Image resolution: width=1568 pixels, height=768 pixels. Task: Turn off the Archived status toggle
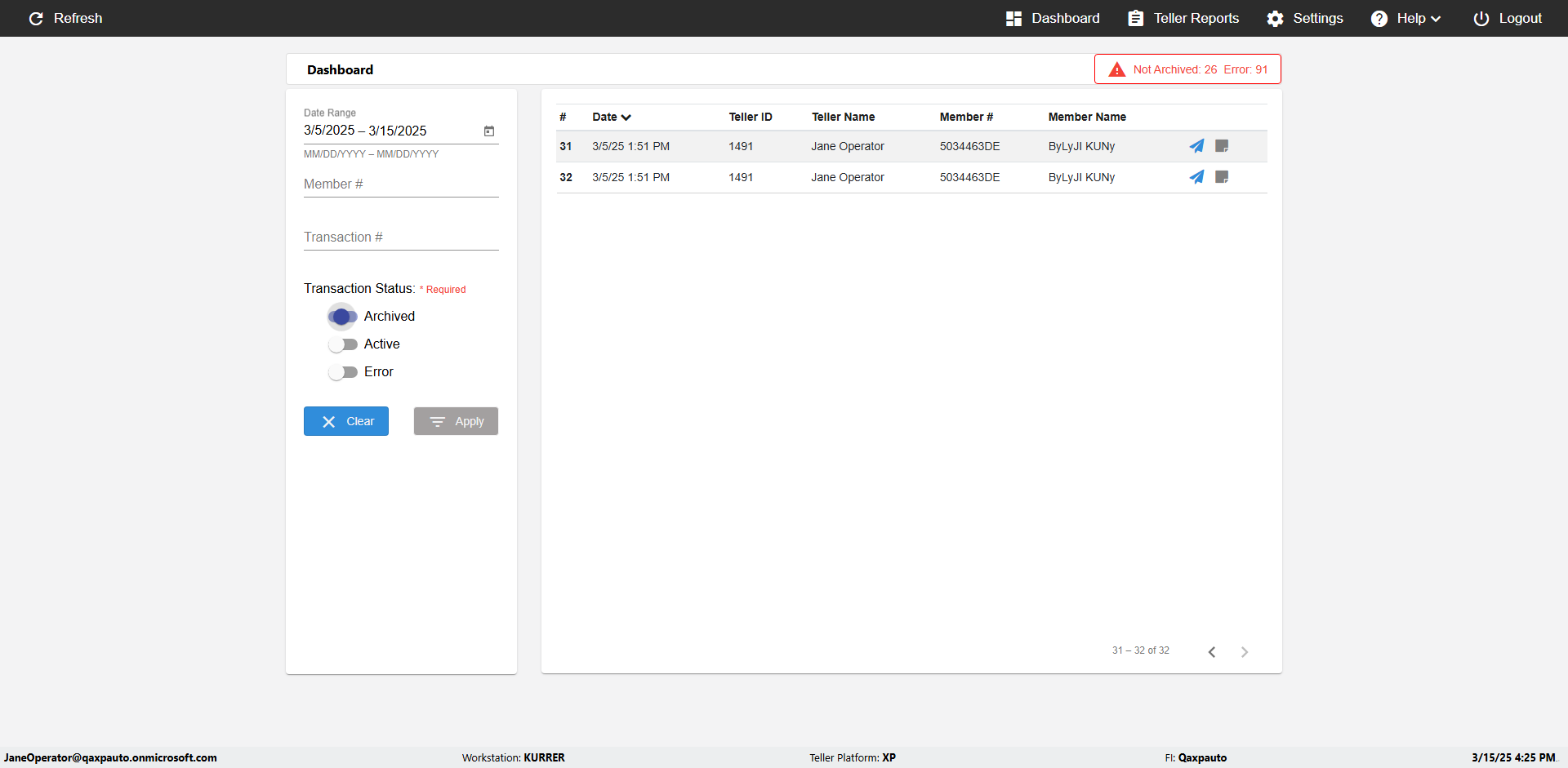pyautogui.click(x=342, y=317)
